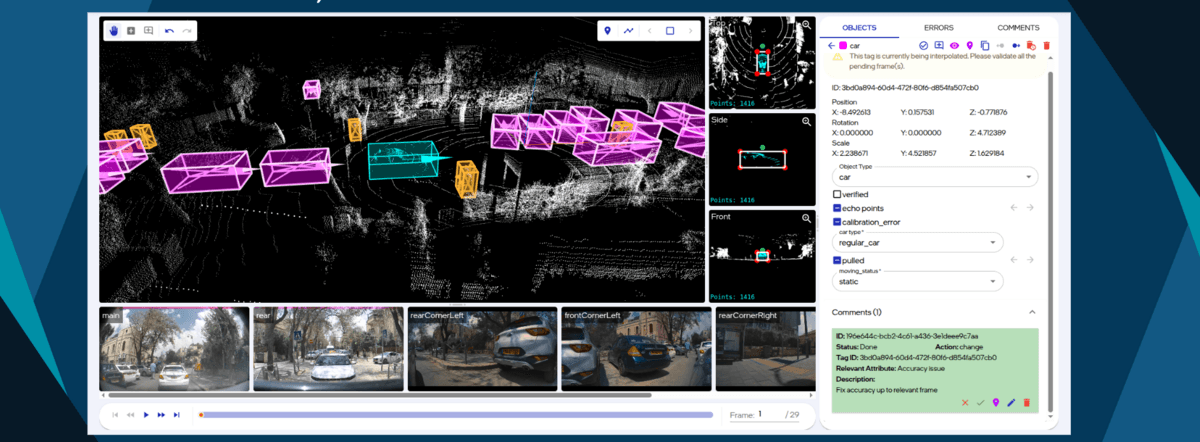Copy the car object
Screen dimensions: 1200x442
click(x=984, y=45)
